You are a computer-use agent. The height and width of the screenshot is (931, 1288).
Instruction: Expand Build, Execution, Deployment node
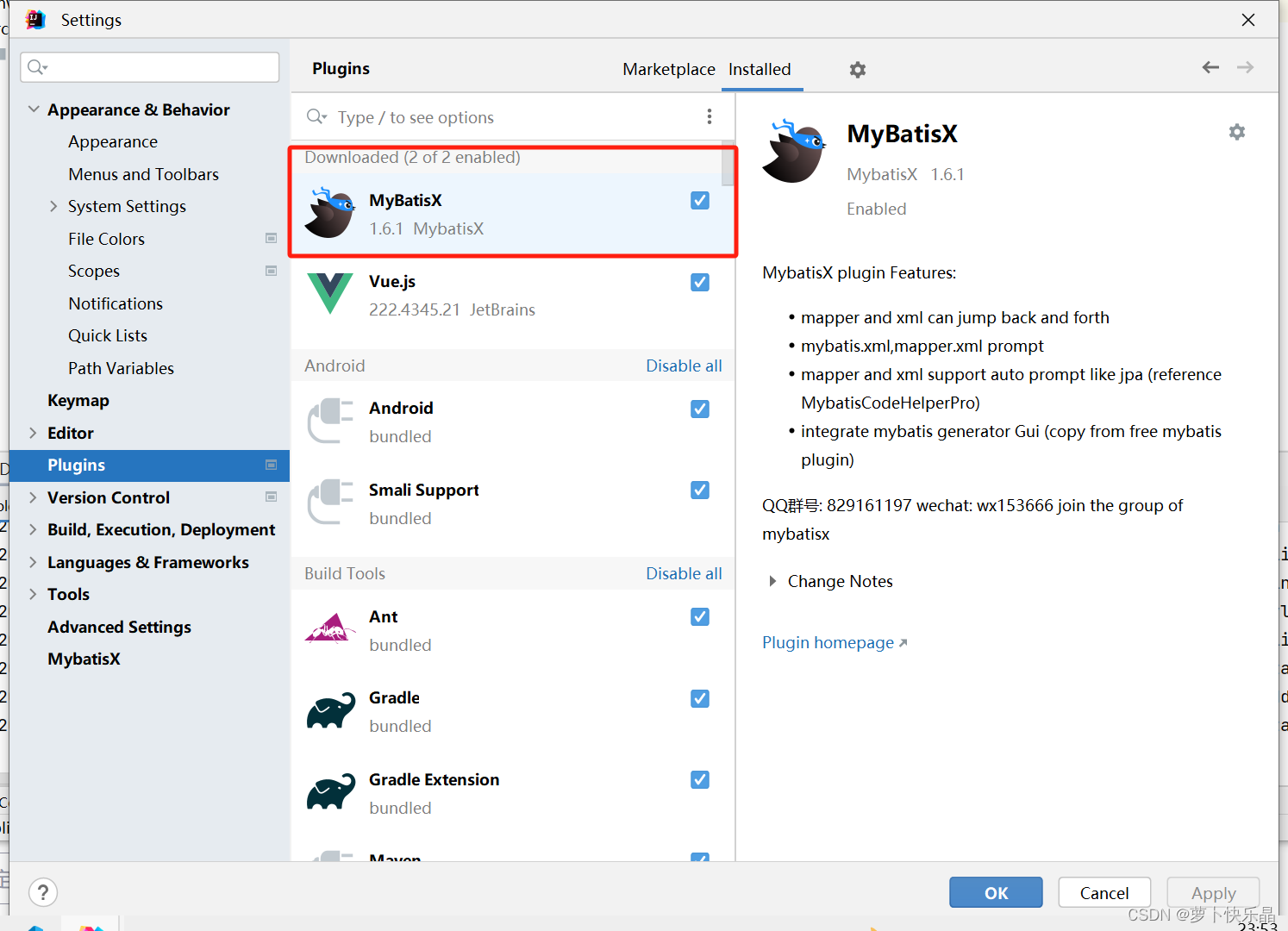[33, 529]
